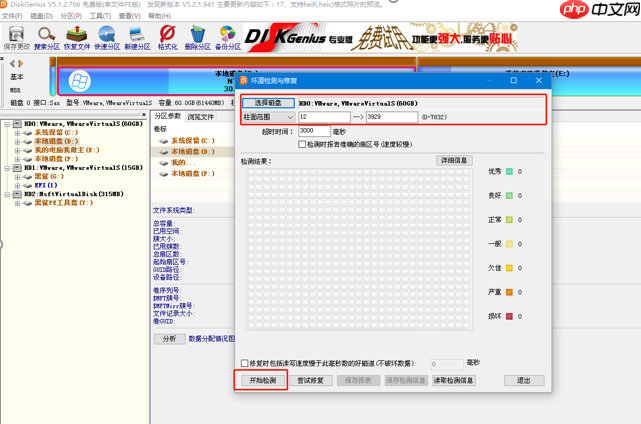Expand the 本地磁盘(F:) tree node
Screen dimensions: 641x424
point(17,159)
